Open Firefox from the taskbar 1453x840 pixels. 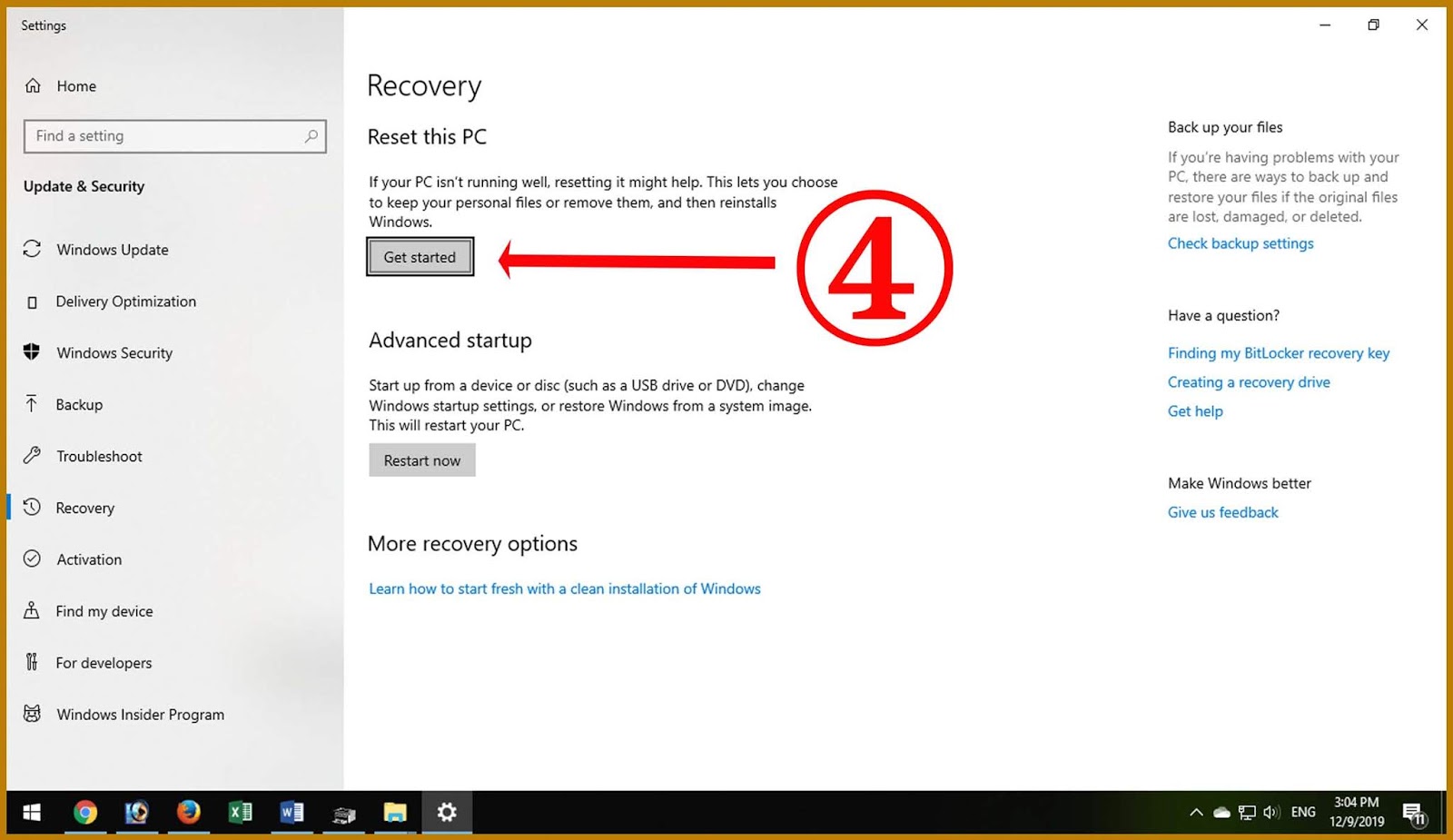(189, 813)
